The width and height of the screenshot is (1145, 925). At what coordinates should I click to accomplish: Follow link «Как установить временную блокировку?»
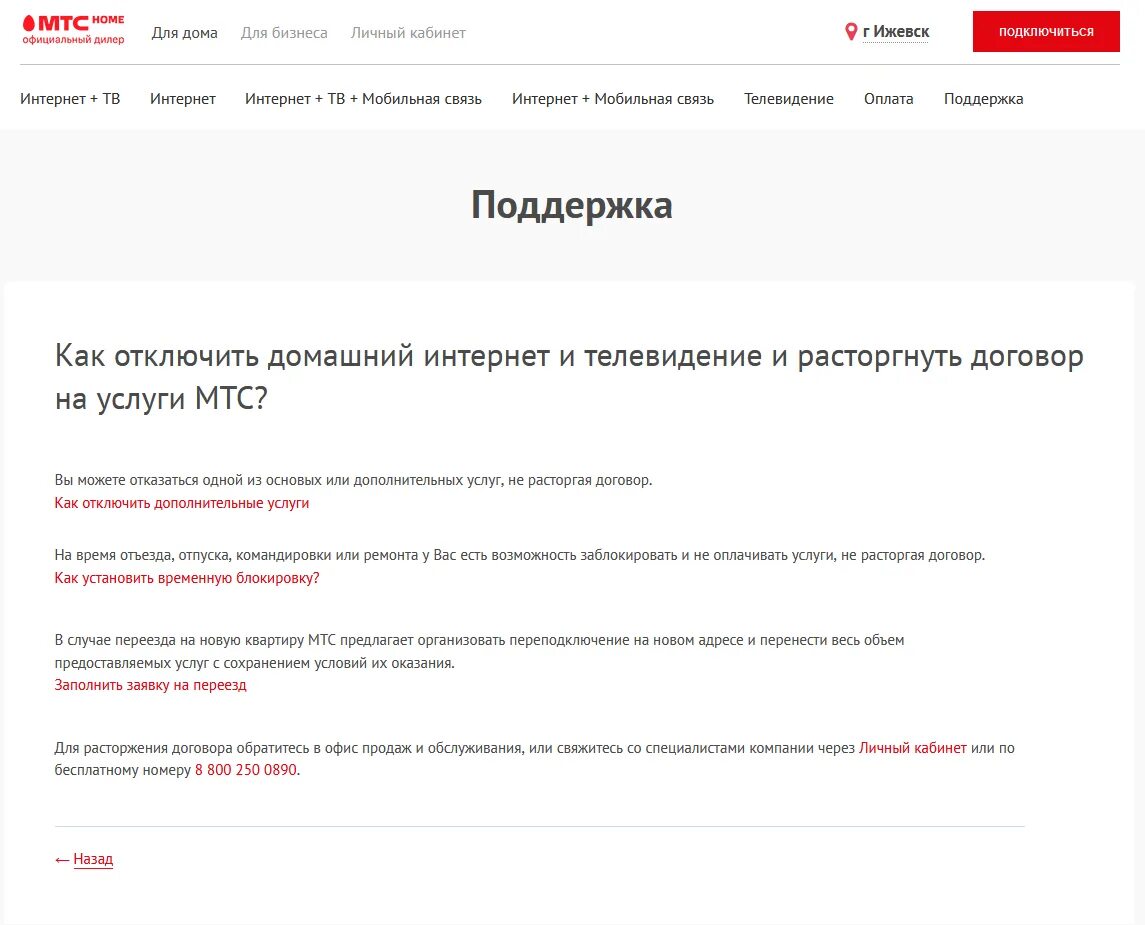point(187,578)
